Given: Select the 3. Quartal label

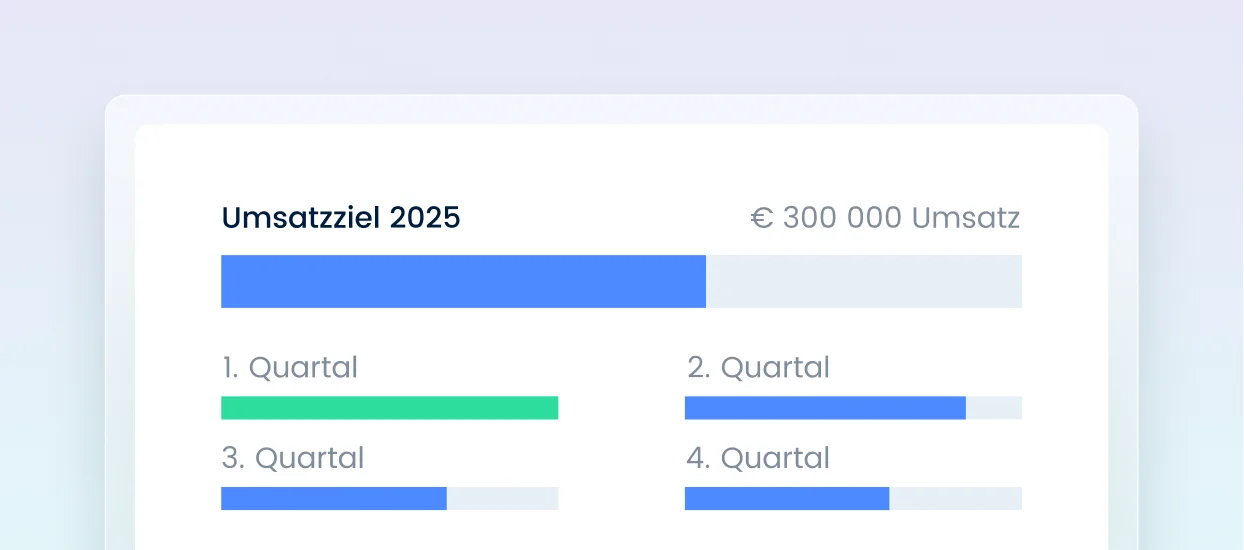Looking at the screenshot, I should click(x=292, y=459).
